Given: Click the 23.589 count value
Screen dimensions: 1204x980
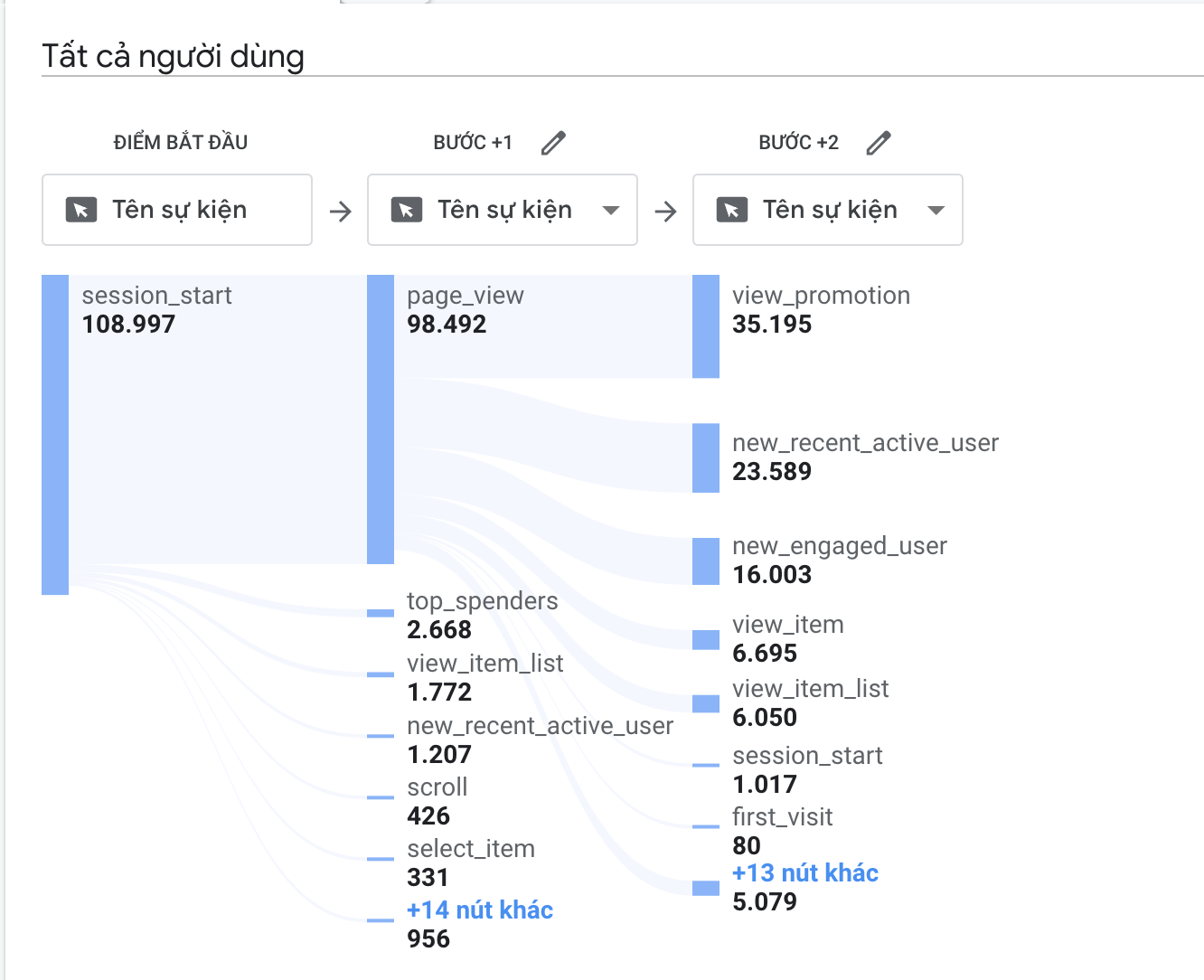Looking at the screenshot, I should click(772, 471).
